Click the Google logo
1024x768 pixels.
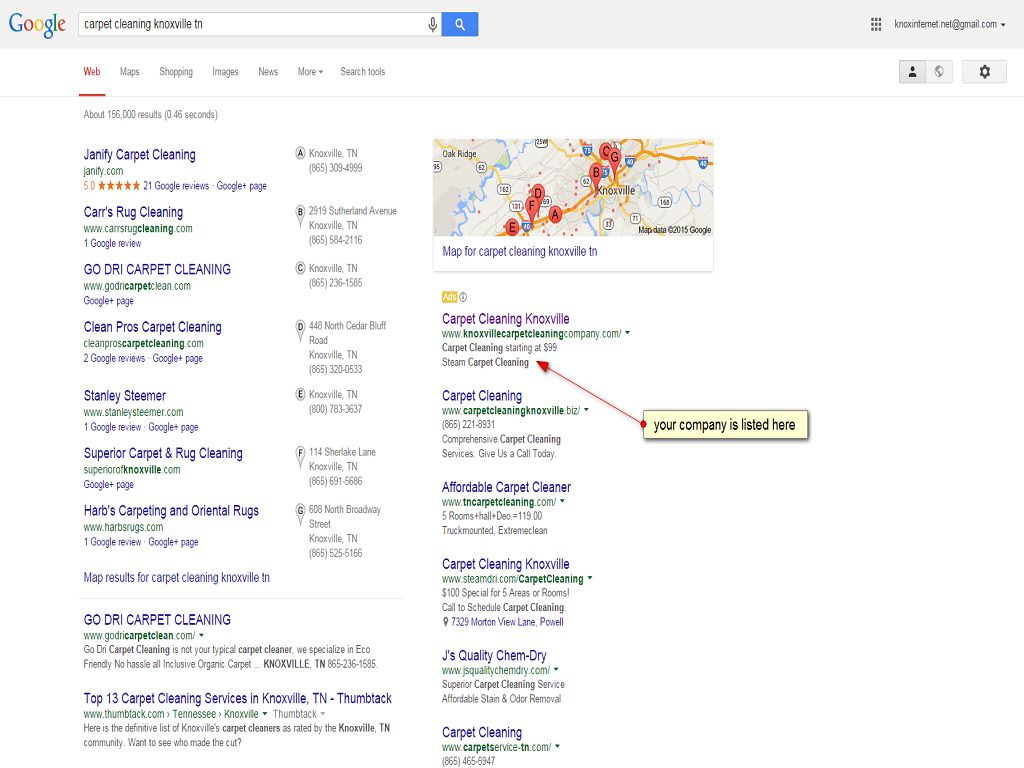pos(37,24)
